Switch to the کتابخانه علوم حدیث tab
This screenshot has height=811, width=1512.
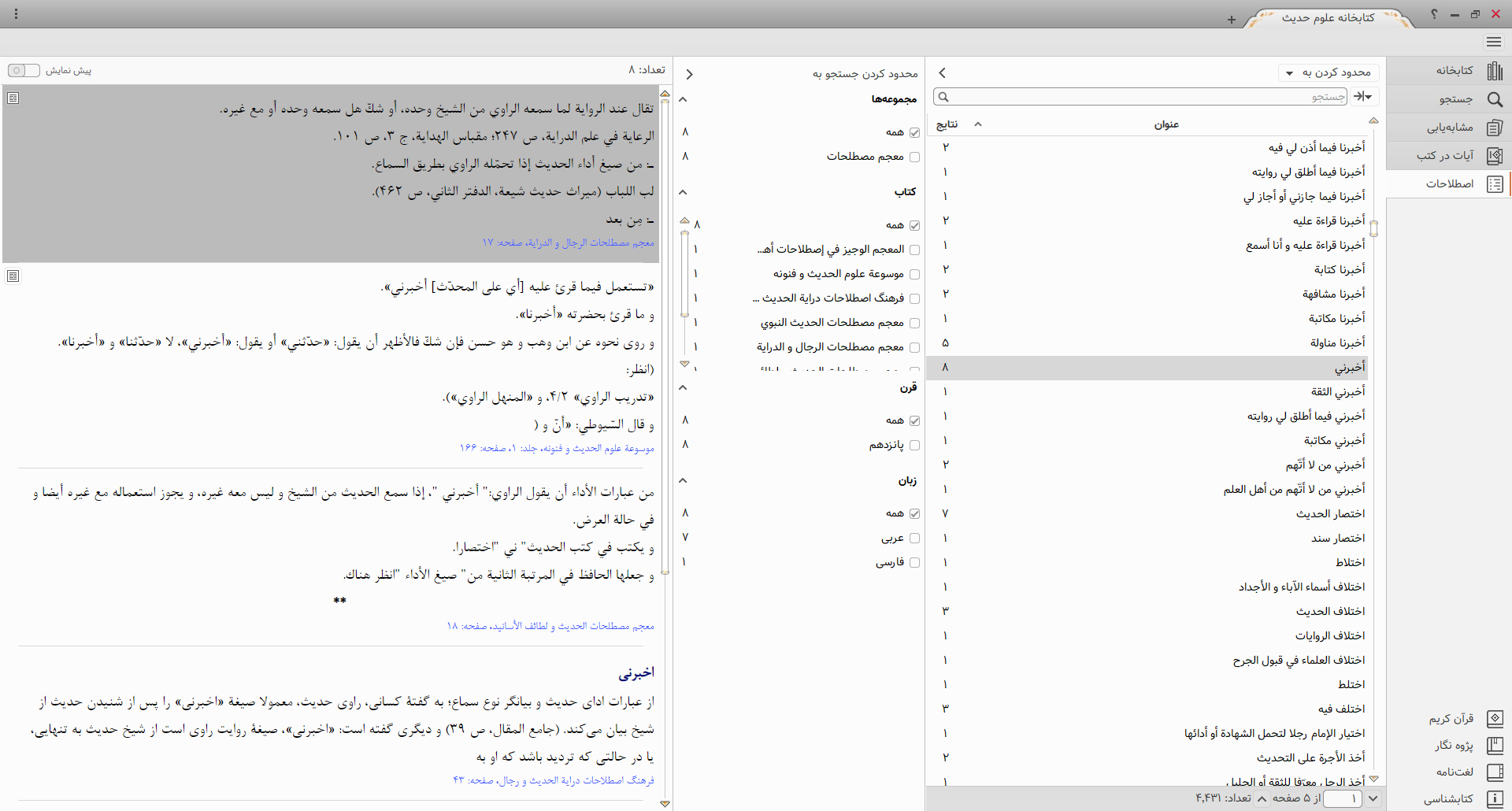1328,17
